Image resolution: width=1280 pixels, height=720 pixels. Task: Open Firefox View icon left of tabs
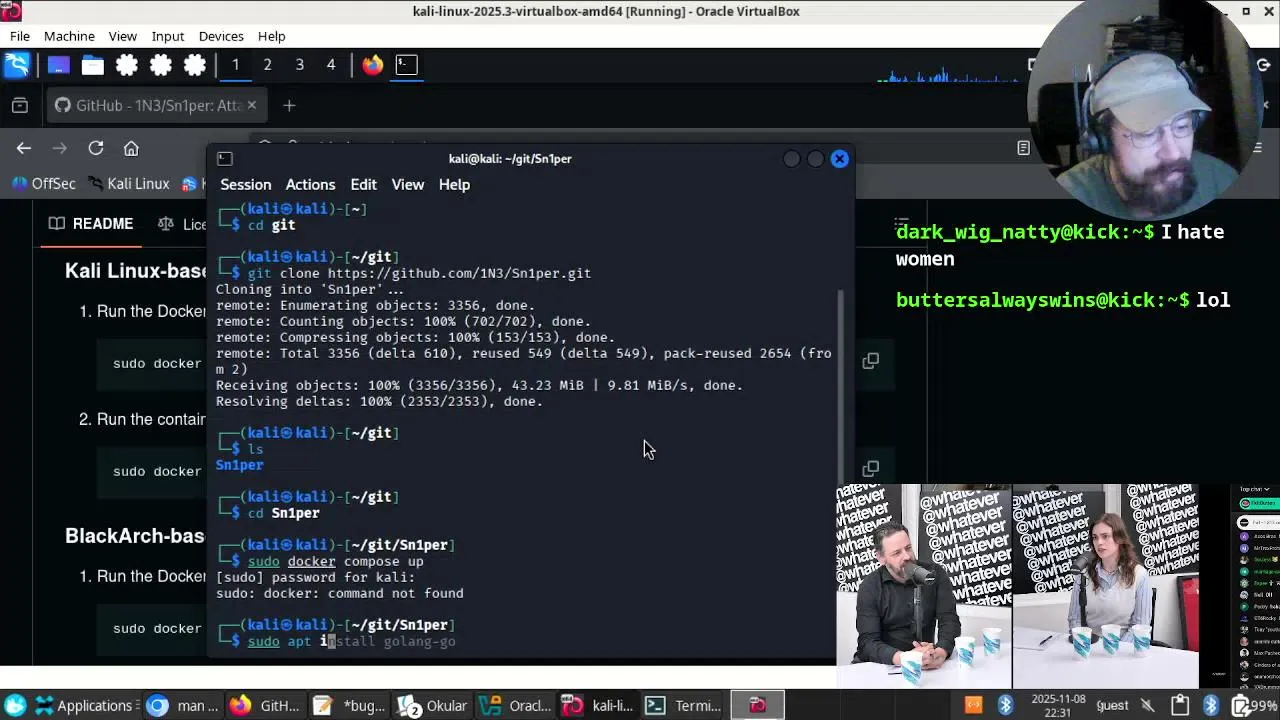click(19, 105)
